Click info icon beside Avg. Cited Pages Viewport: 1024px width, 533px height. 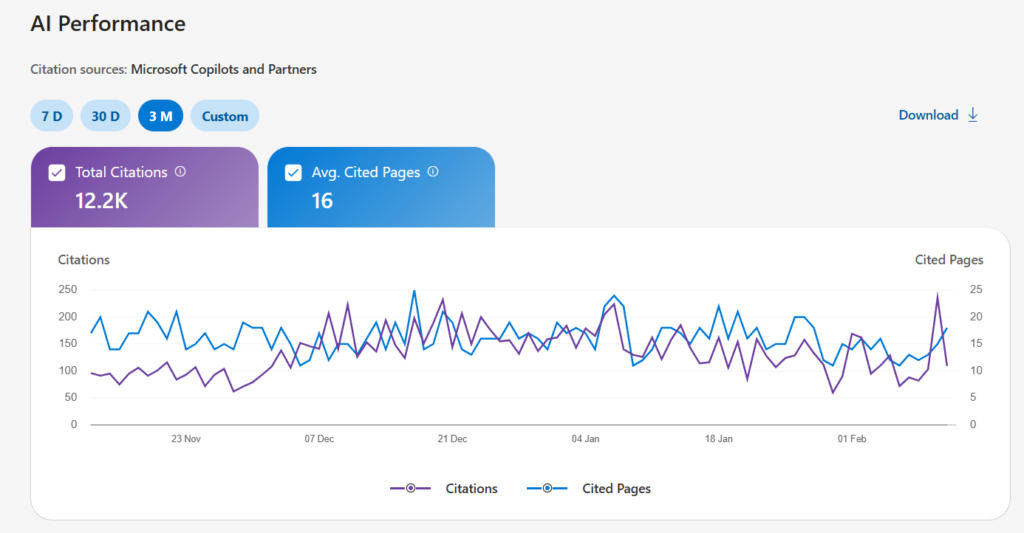(x=433, y=172)
